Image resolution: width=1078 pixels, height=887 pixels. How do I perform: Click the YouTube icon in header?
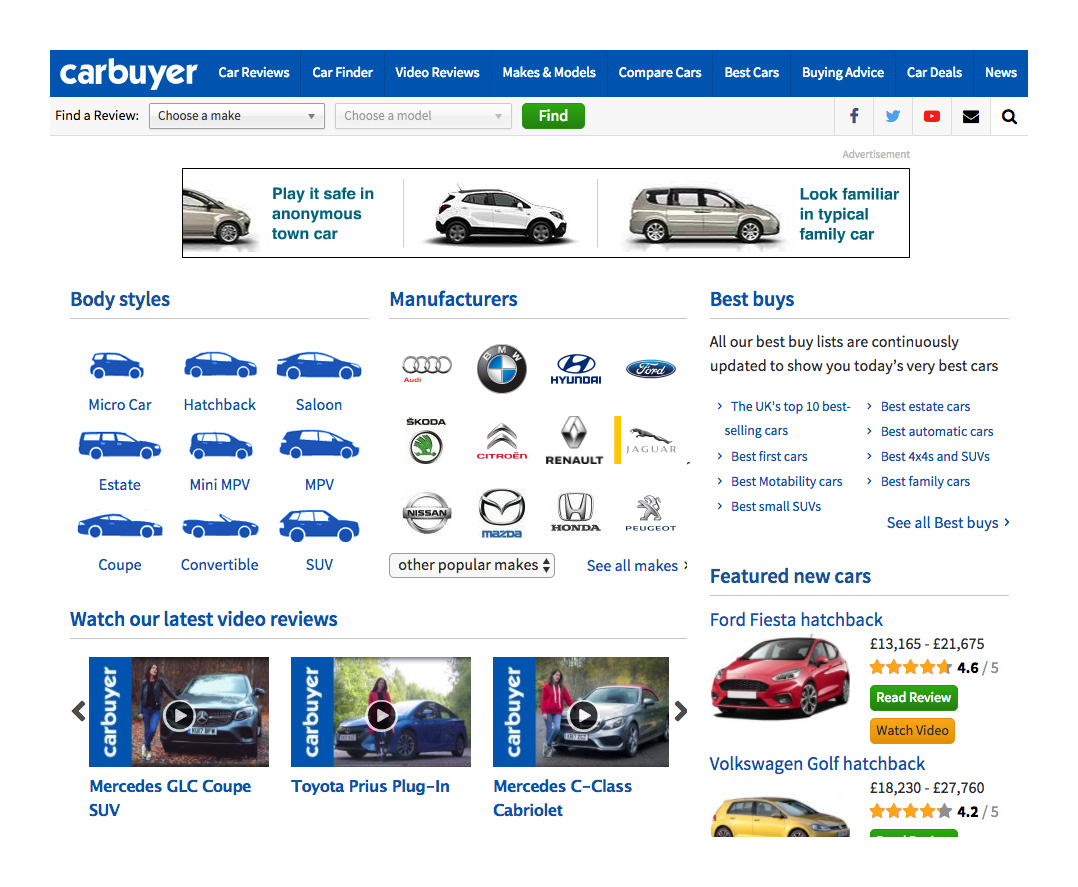(x=932, y=116)
